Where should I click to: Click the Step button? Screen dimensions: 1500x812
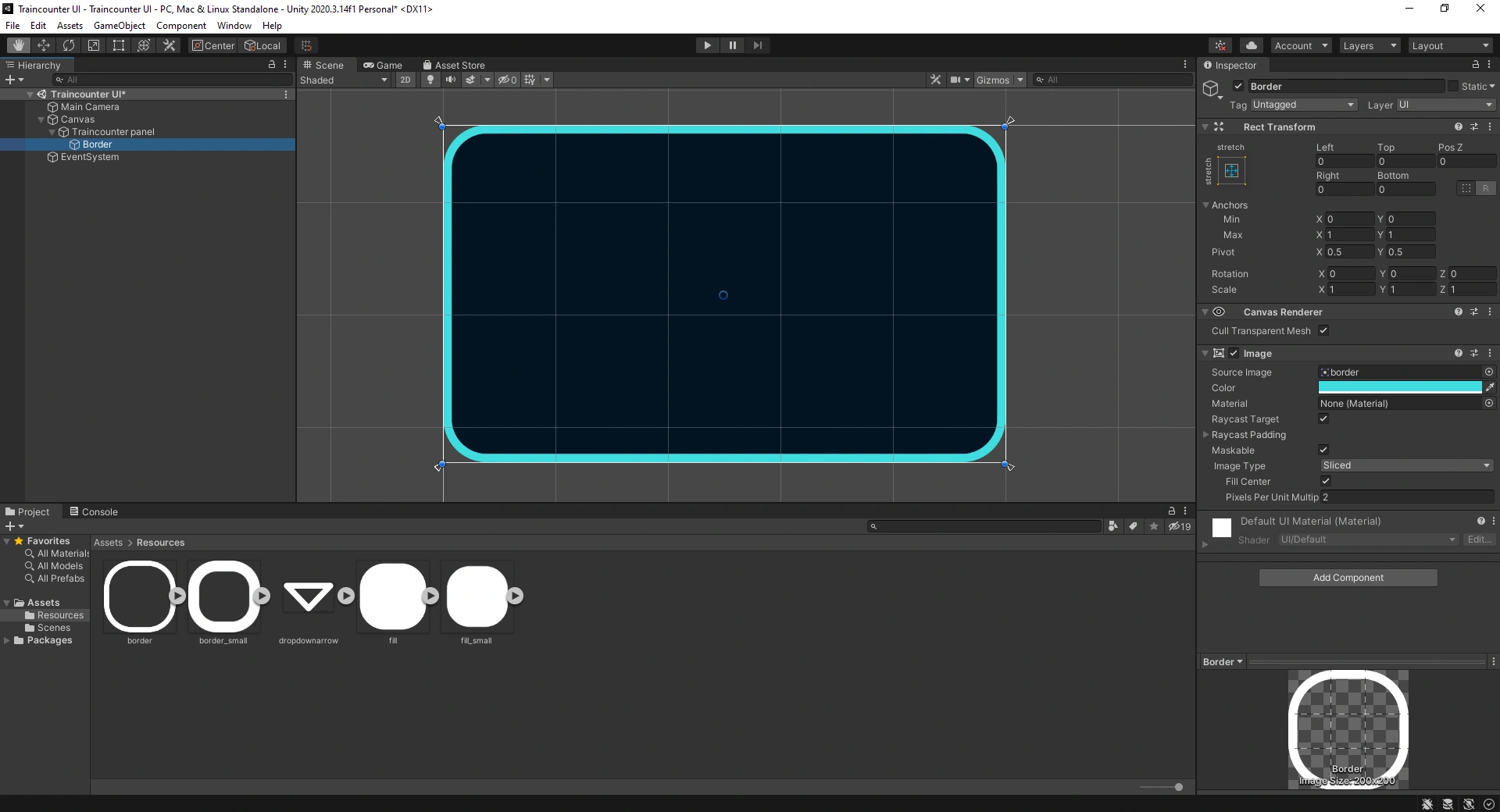757,45
